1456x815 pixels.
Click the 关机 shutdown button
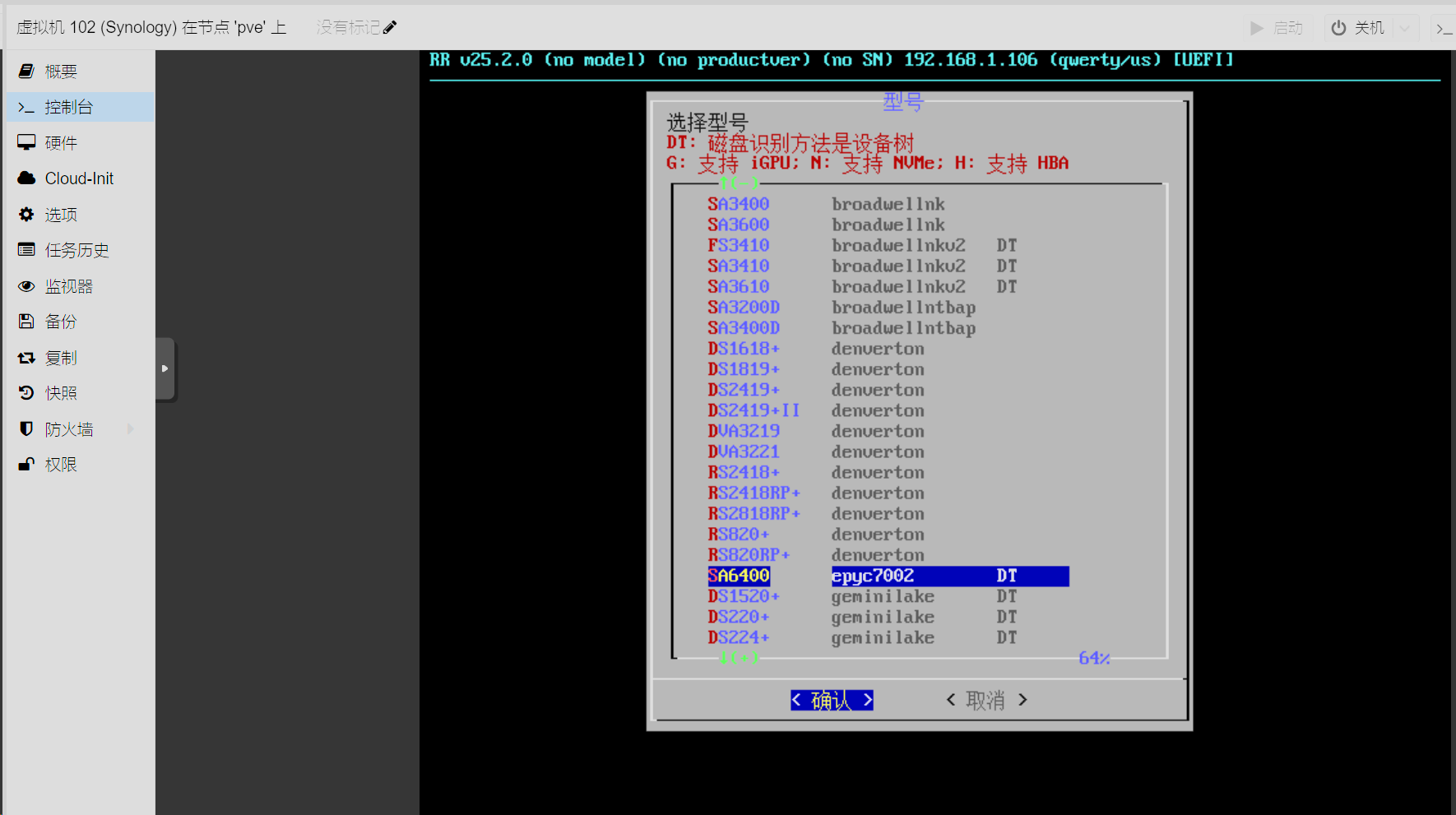pos(1357,28)
